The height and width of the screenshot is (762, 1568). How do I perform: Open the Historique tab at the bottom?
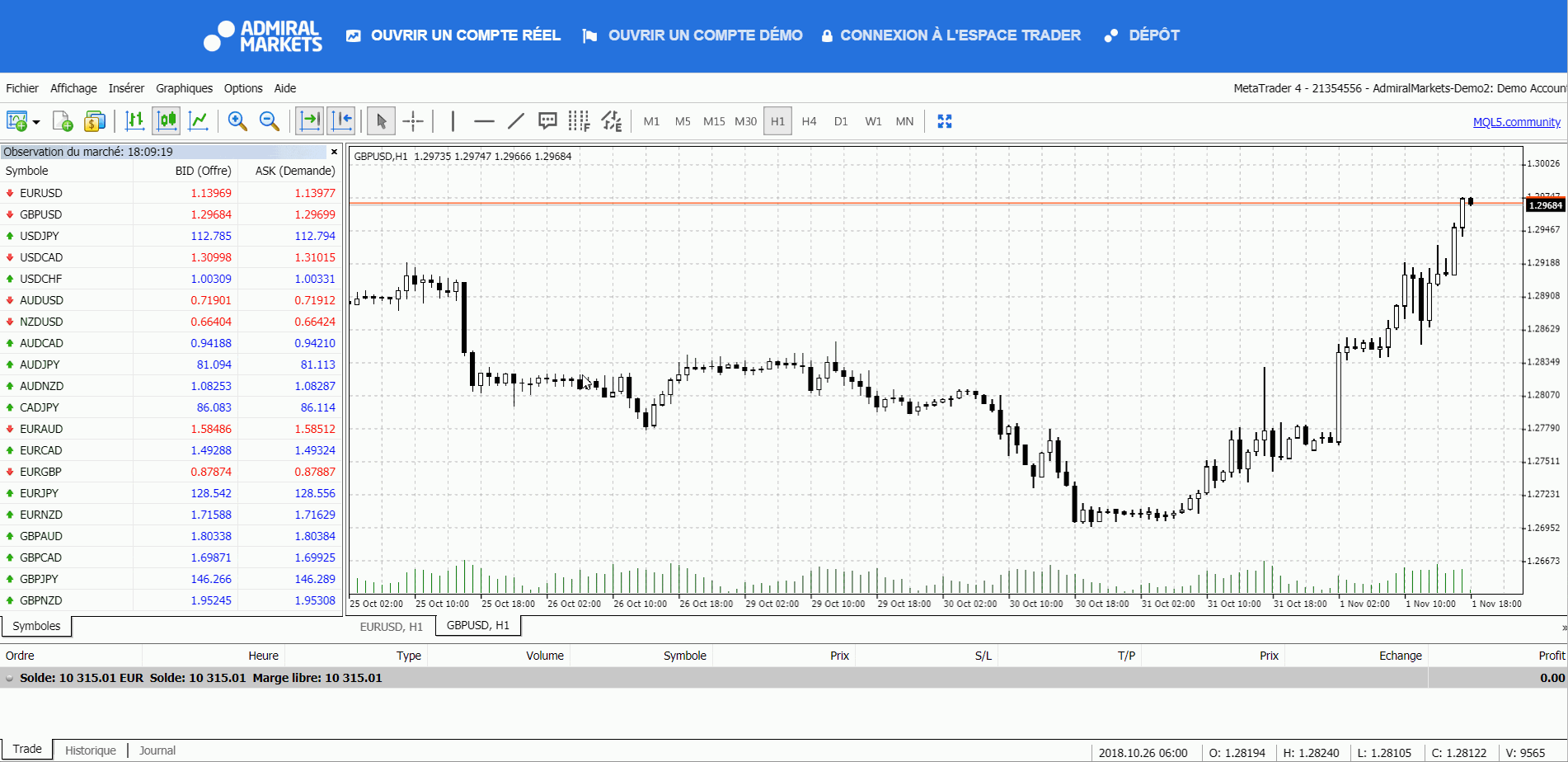(x=90, y=750)
